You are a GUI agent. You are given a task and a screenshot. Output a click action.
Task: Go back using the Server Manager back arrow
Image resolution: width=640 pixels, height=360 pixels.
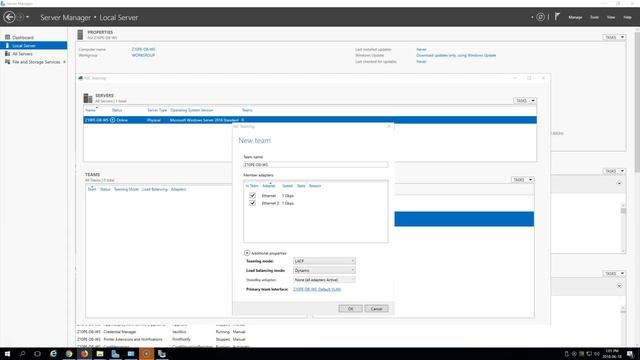(9, 17)
